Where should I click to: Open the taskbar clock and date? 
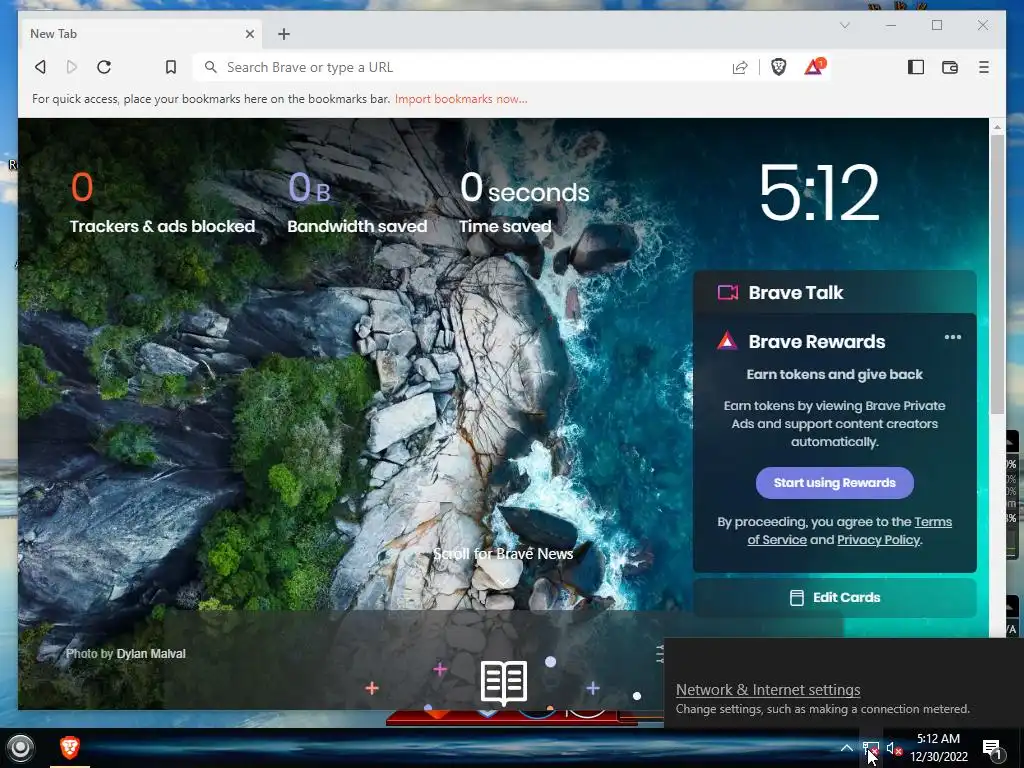point(938,748)
